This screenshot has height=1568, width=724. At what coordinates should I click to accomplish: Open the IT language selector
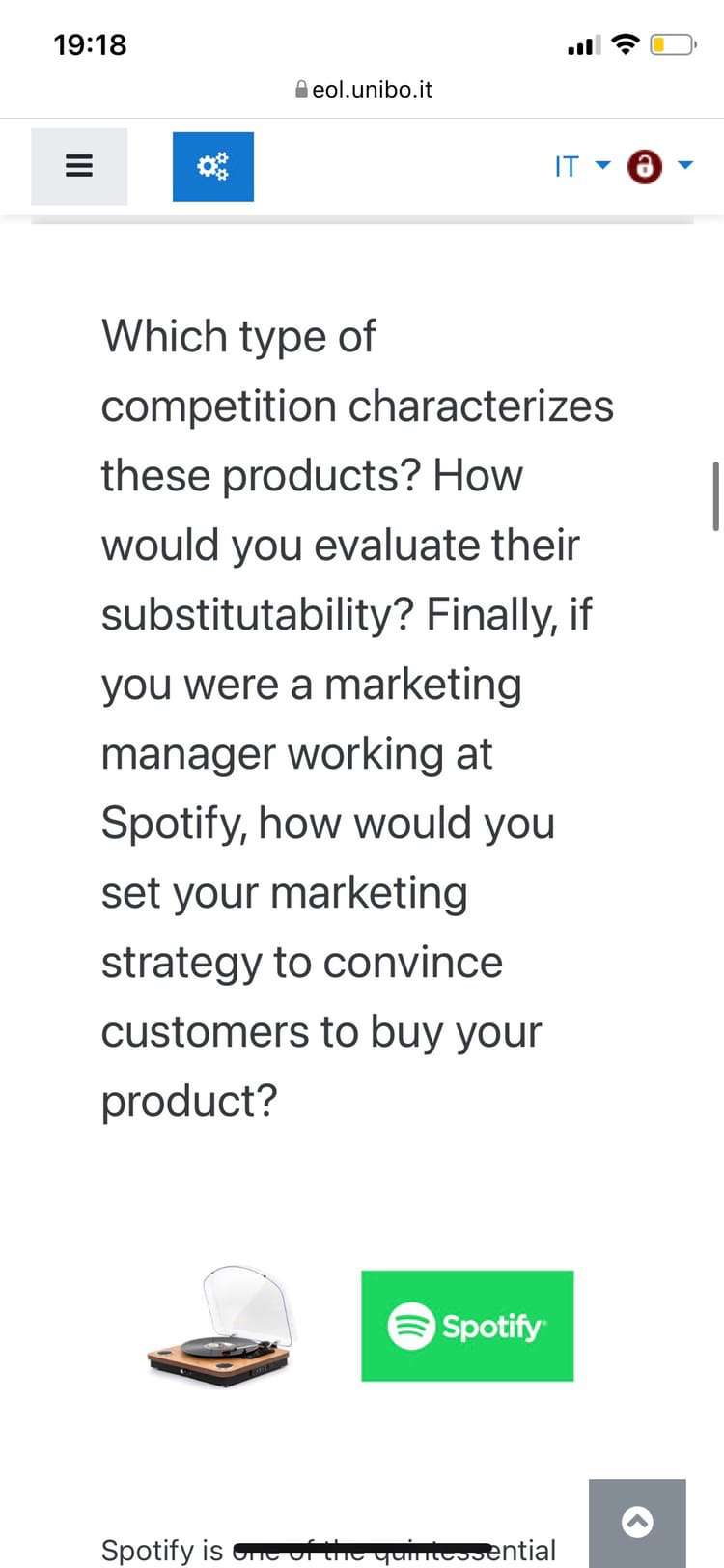click(567, 166)
